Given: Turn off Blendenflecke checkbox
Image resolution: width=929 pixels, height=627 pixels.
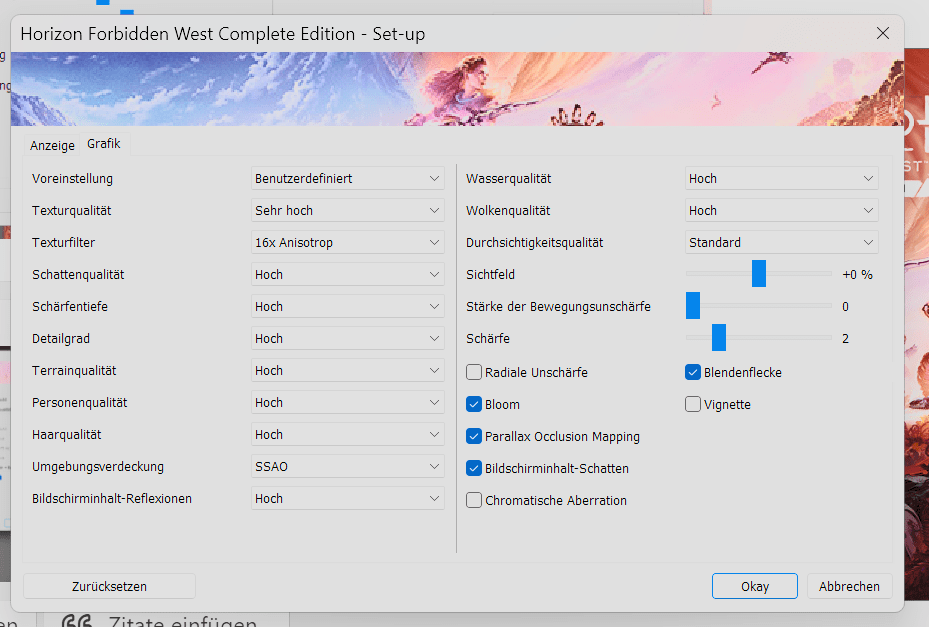Looking at the screenshot, I should [x=693, y=373].
